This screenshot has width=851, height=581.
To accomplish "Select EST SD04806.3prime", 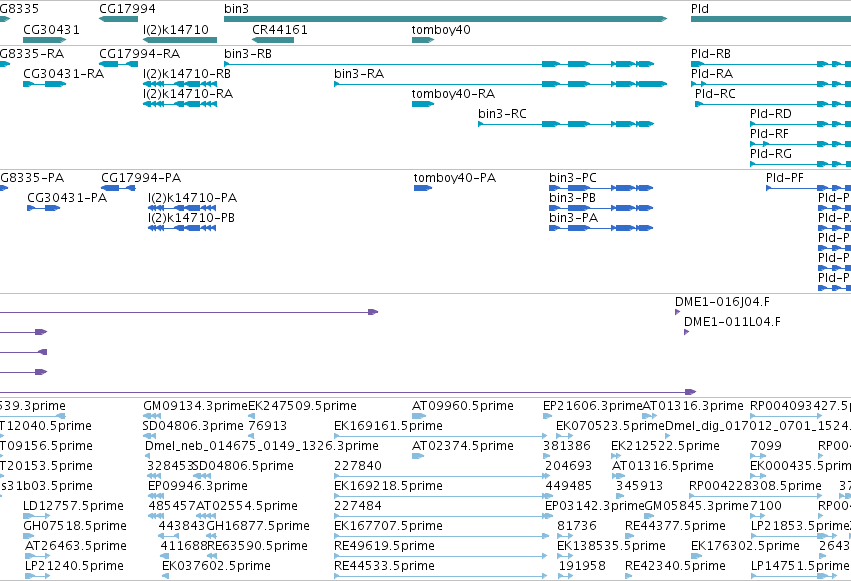I will (149, 436).
